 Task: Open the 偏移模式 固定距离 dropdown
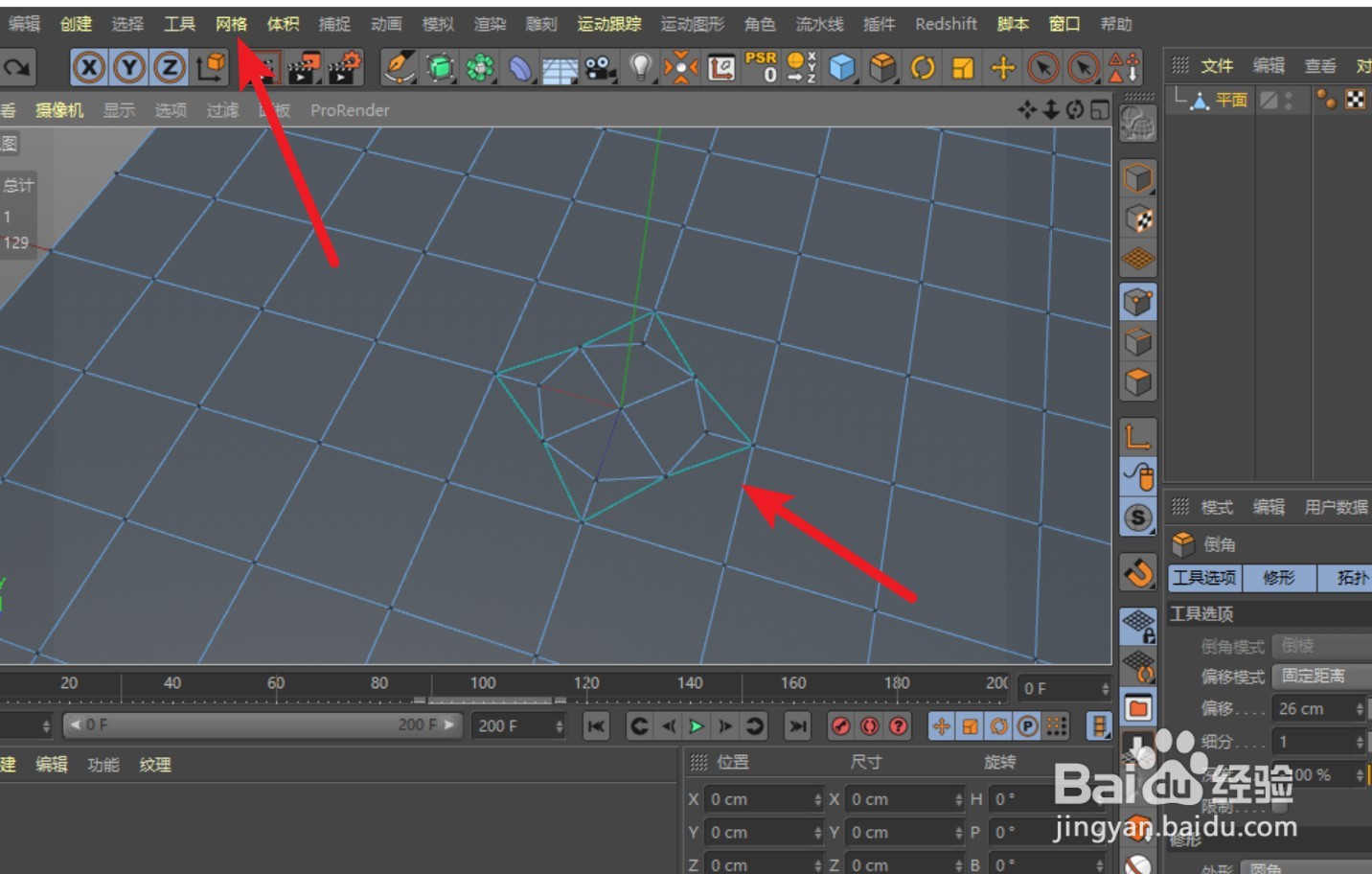click(1322, 676)
